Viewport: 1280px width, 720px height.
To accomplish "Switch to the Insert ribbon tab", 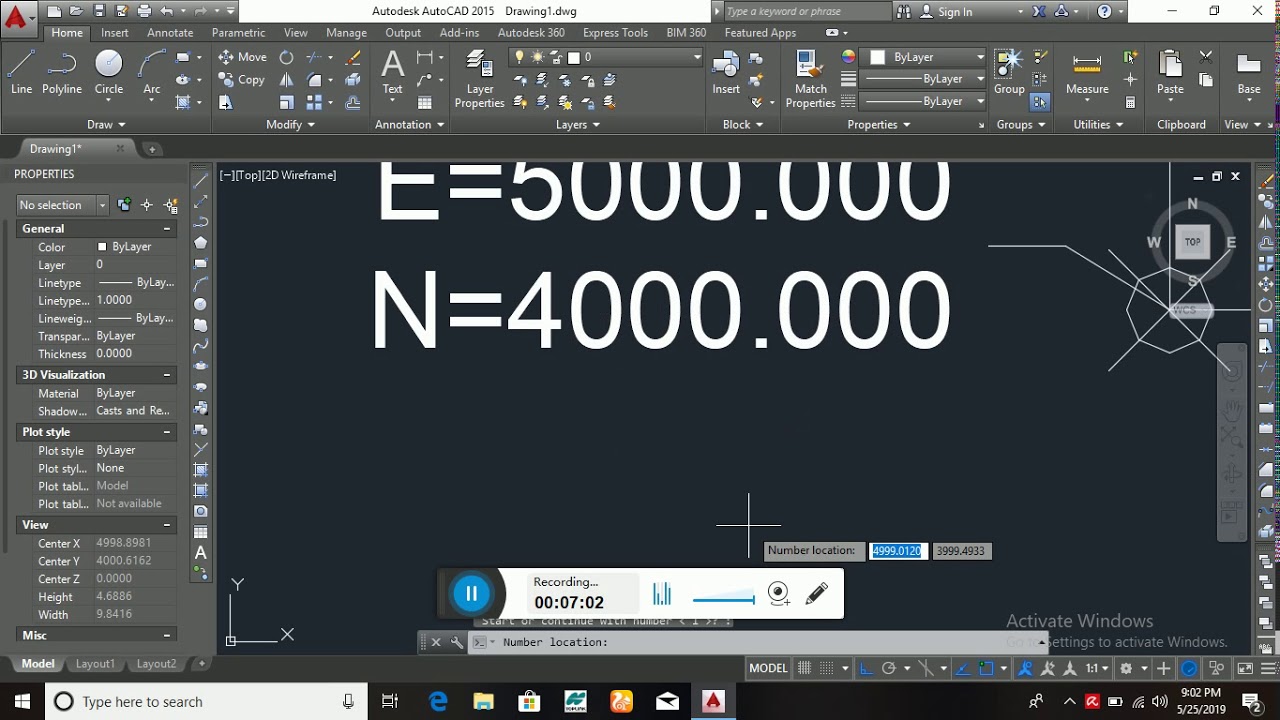I will click(x=114, y=33).
